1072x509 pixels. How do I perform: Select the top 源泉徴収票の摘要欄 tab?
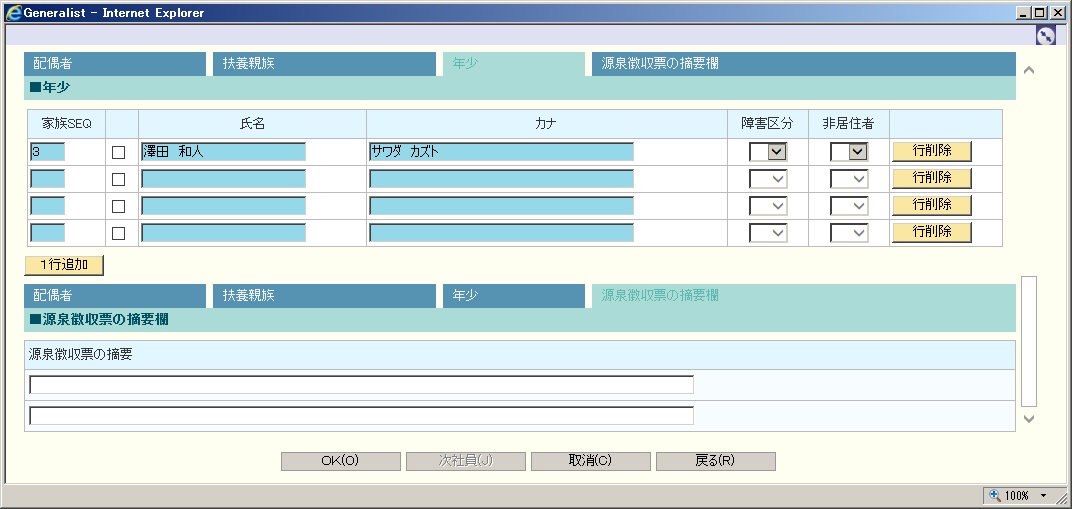[x=803, y=64]
